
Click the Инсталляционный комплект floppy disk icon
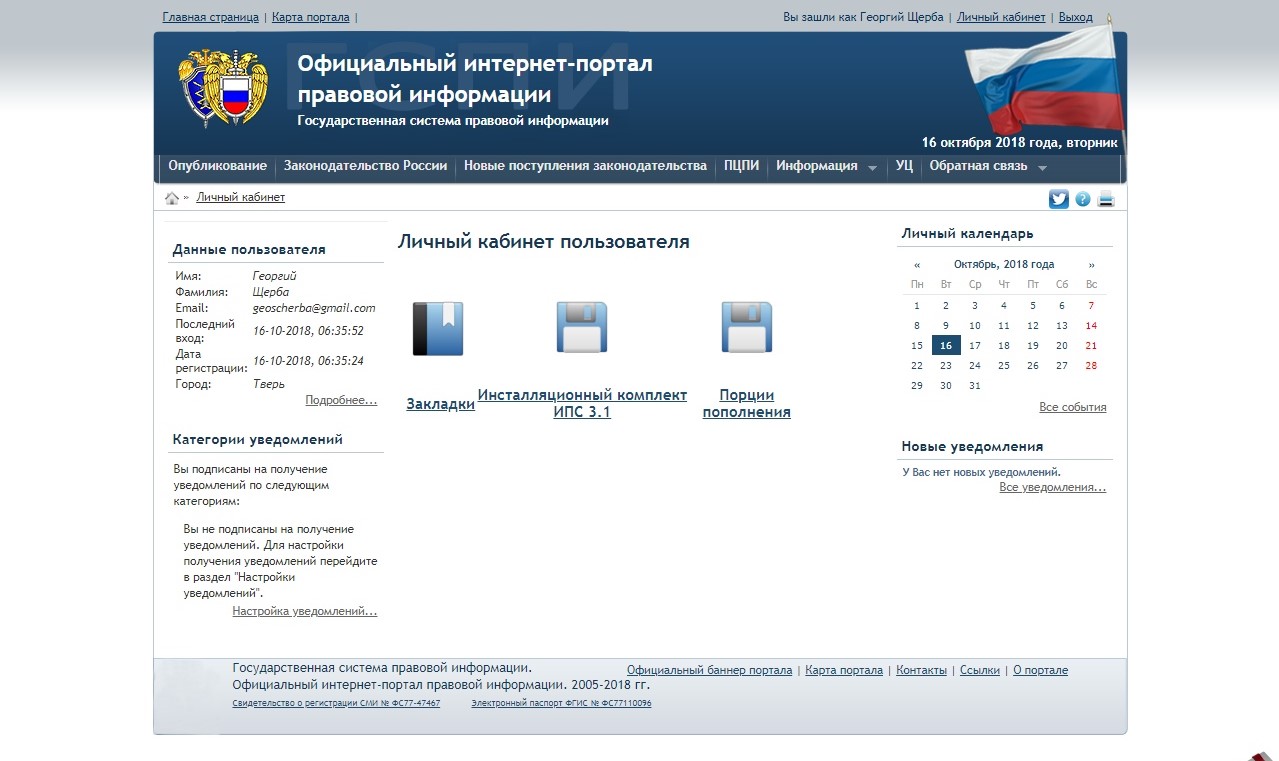click(582, 327)
